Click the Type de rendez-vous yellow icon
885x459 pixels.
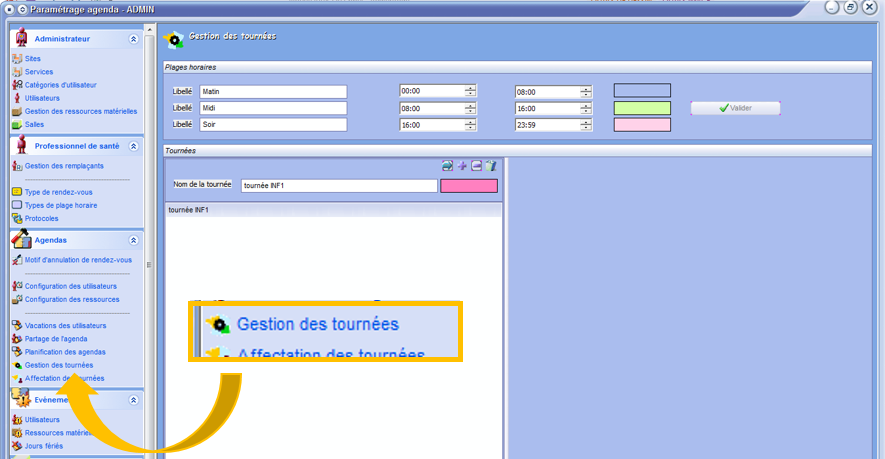tap(17, 192)
